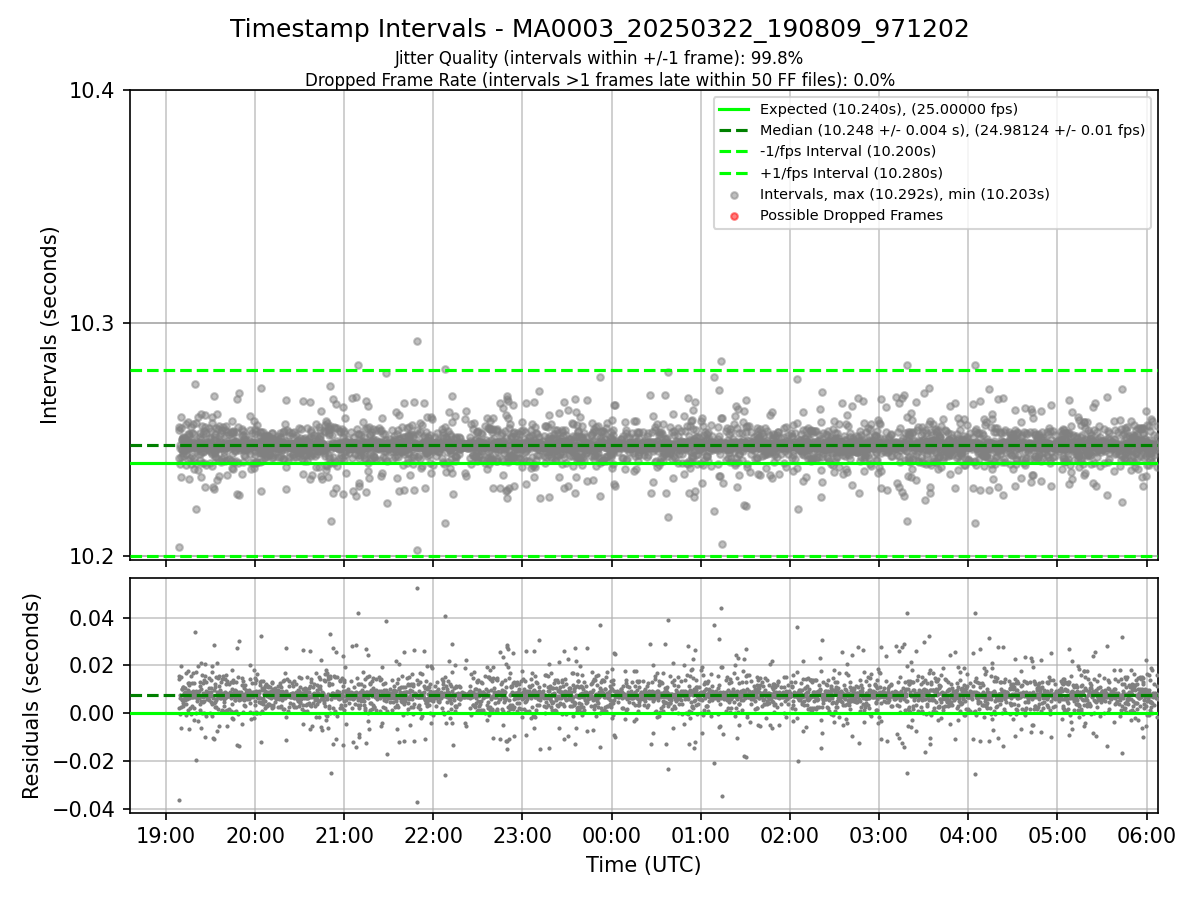Viewport: 1200px width, 900px height.
Task: Select the plot title 'Timestamp Intervals - MA0003_20250322_190809_971202'
Action: point(600,29)
